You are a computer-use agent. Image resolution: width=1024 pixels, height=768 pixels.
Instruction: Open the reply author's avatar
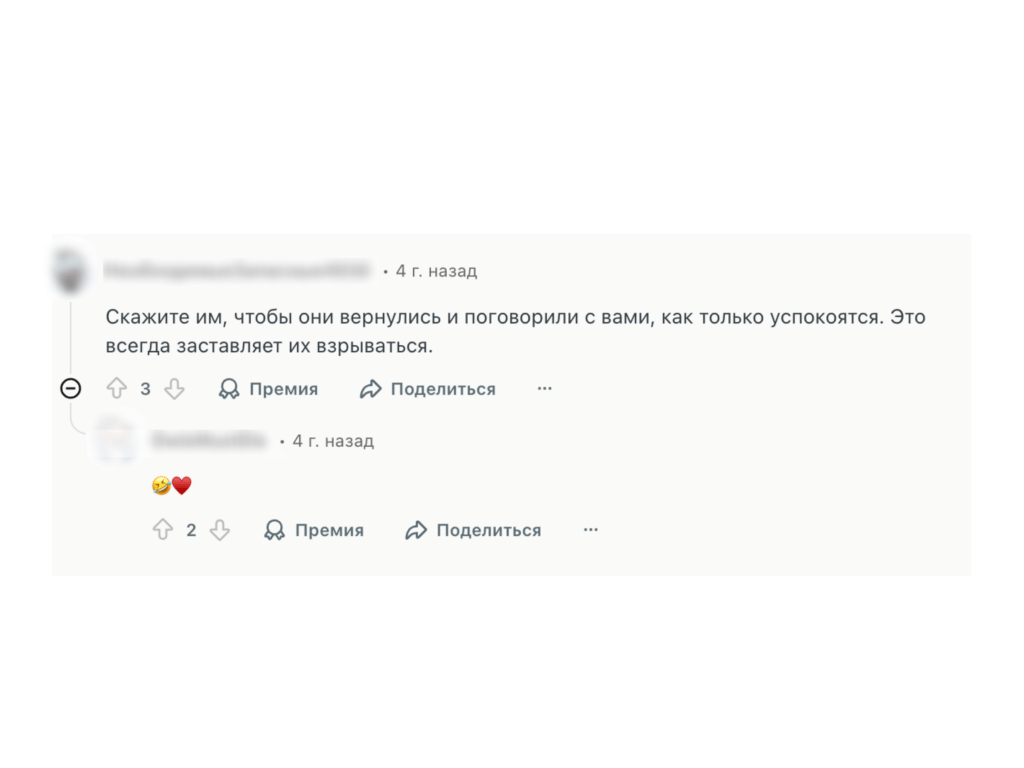tap(115, 440)
